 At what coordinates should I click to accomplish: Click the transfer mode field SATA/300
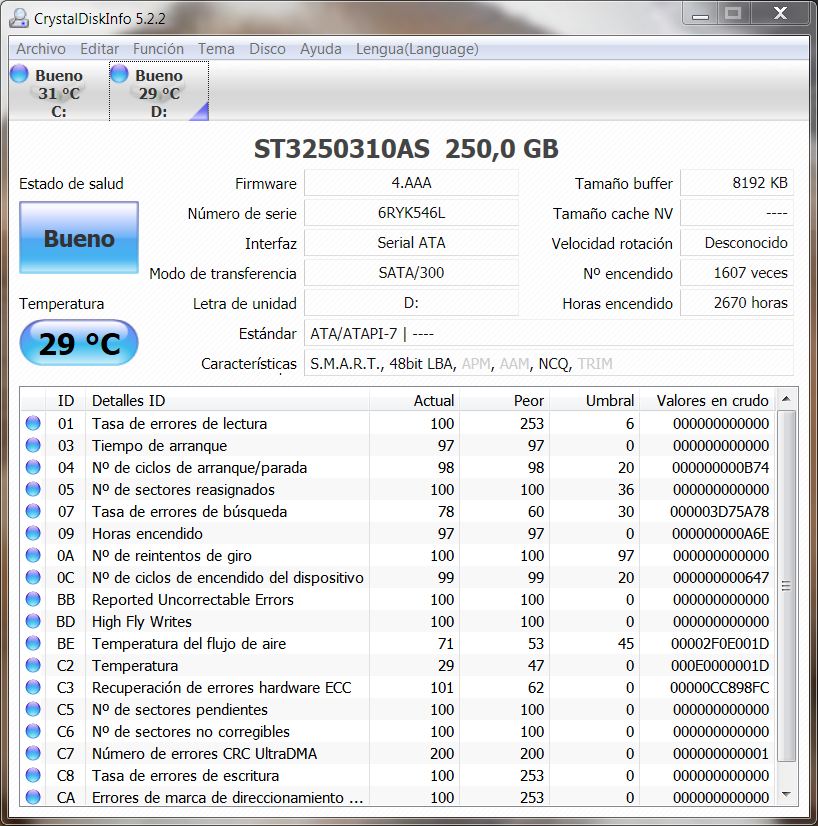coord(411,273)
